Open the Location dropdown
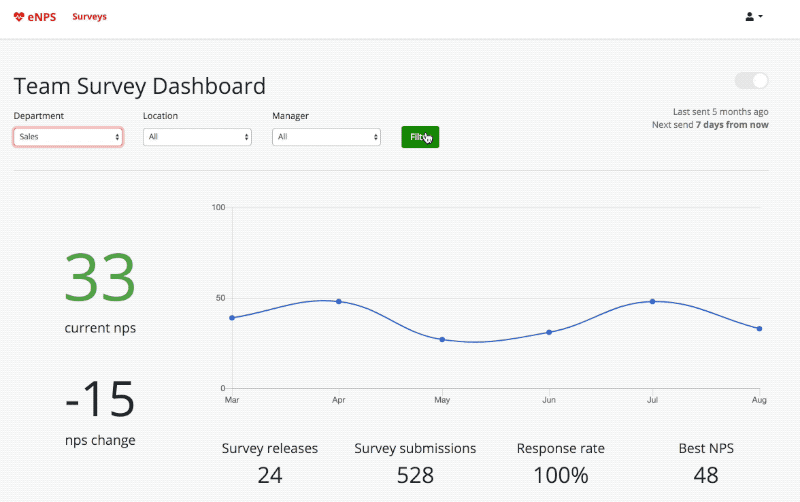The height and width of the screenshot is (502, 800). (x=197, y=136)
